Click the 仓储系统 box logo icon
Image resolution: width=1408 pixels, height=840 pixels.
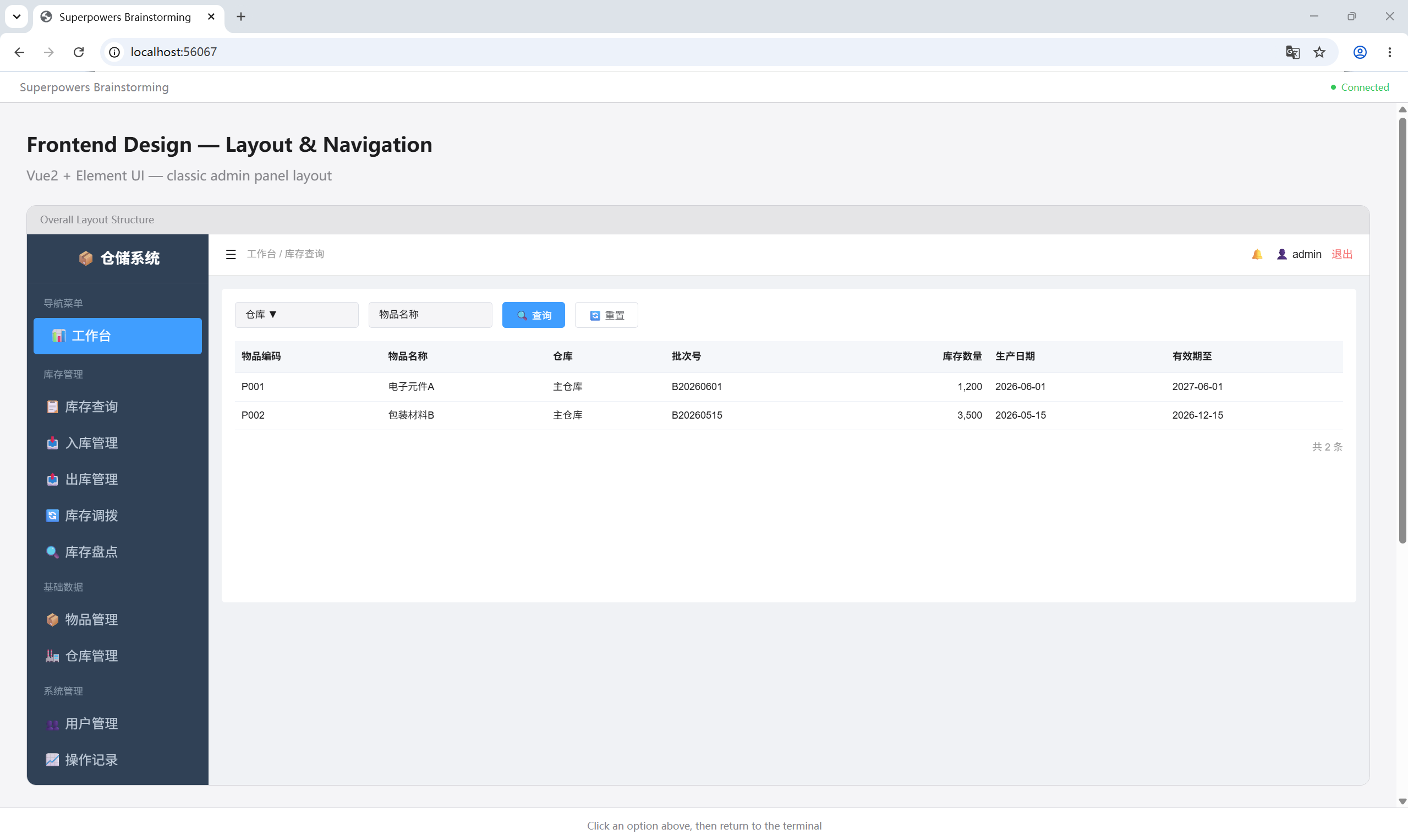pos(85,258)
